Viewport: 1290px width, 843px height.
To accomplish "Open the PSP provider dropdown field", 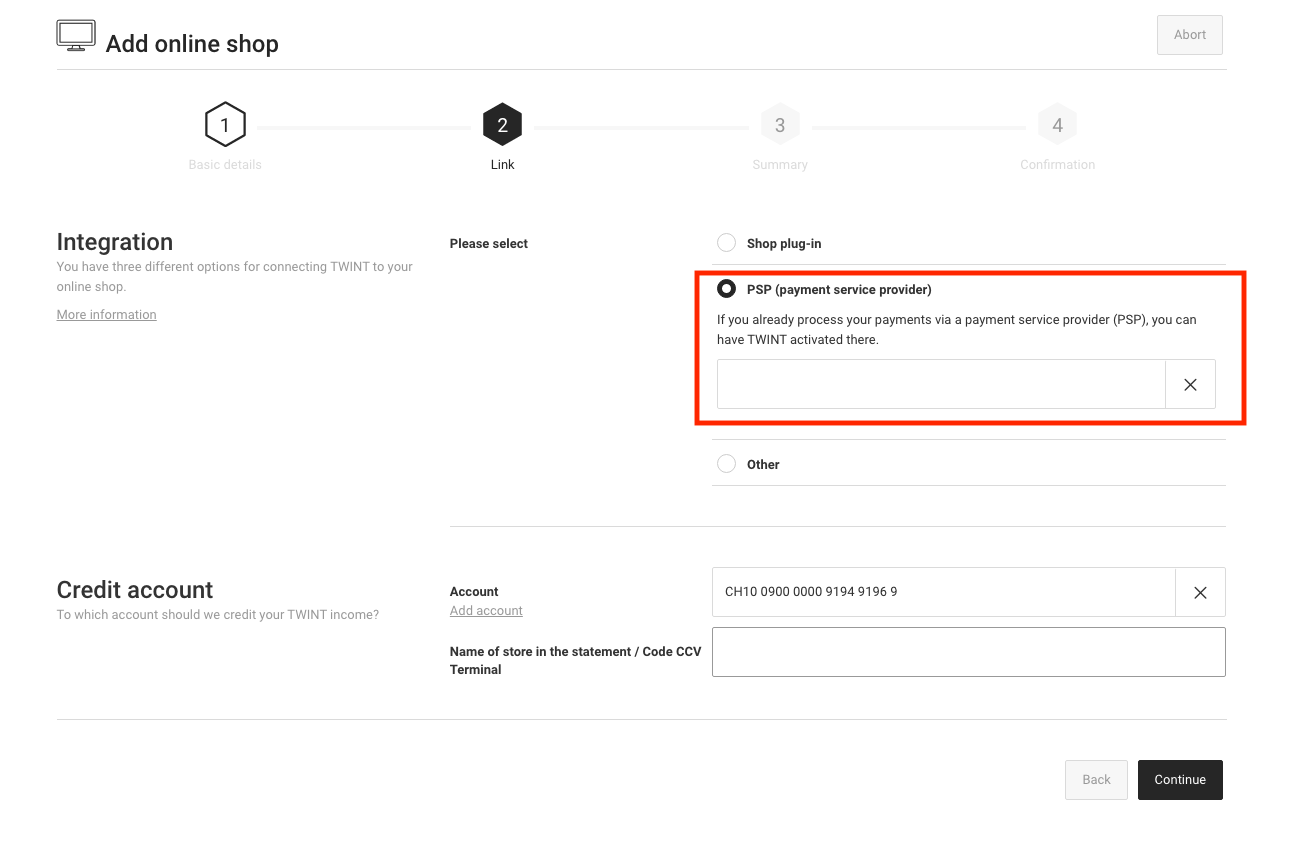I will [x=940, y=385].
